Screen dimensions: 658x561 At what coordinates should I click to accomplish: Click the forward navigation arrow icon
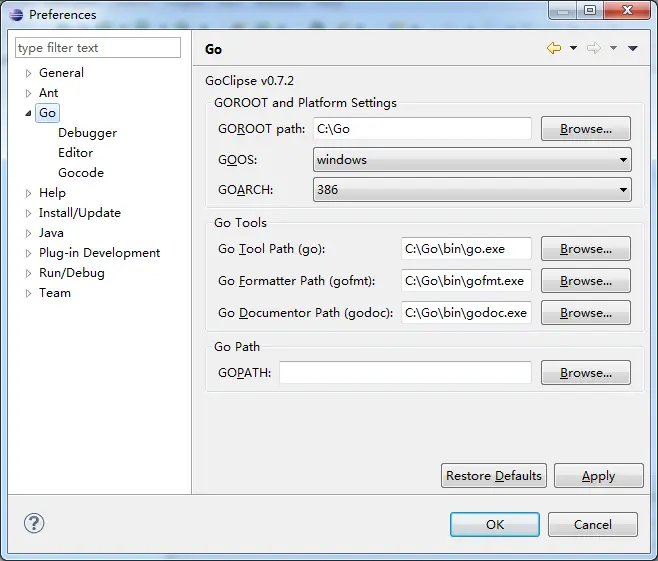pyautogui.click(x=593, y=48)
